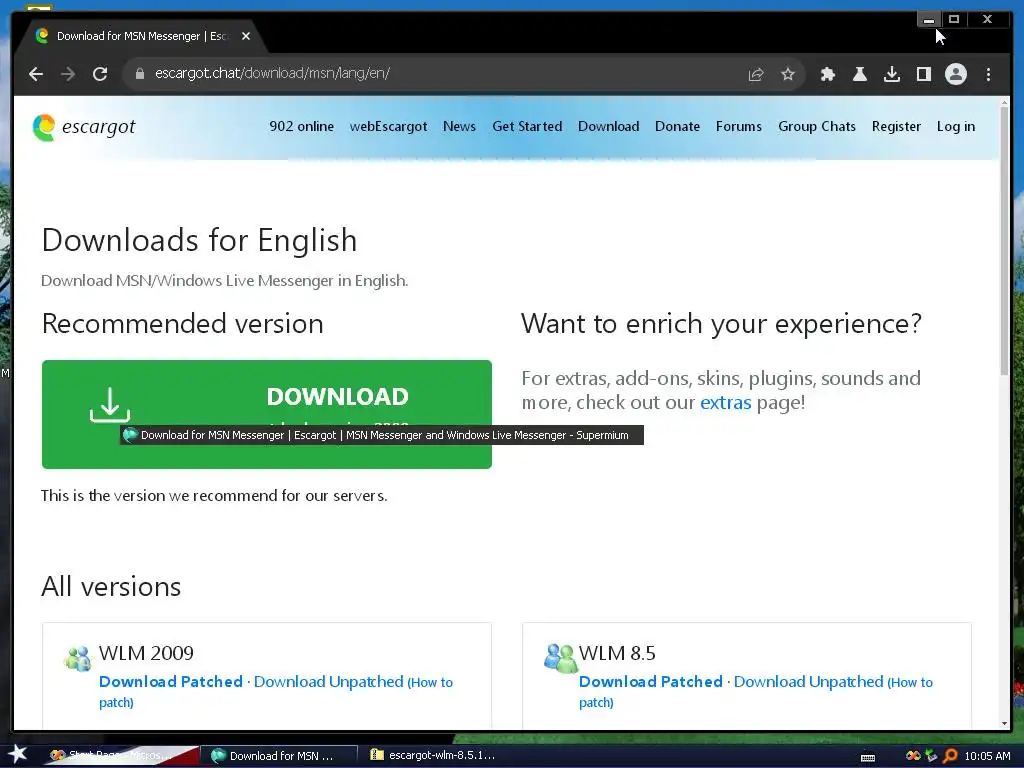Click the WLM 2009 messenger icon
Viewport: 1024px width, 768px height.
coord(78,658)
